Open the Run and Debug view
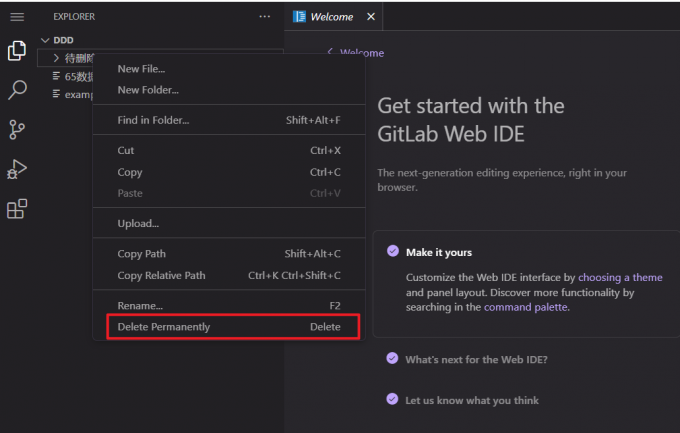 [17, 169]
